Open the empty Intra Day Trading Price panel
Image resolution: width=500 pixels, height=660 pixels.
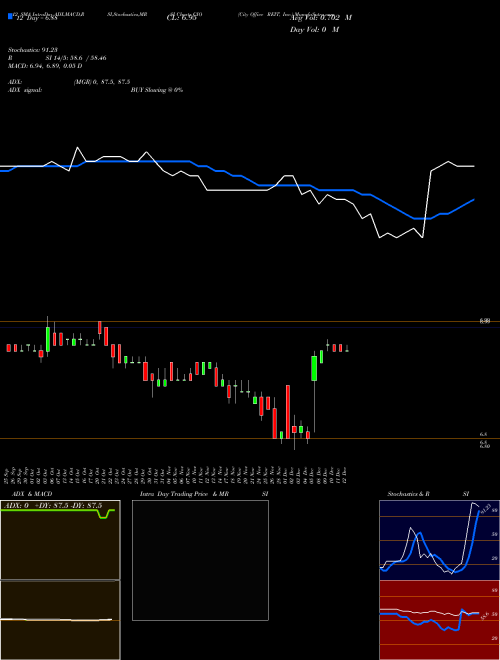click(200, 560)
